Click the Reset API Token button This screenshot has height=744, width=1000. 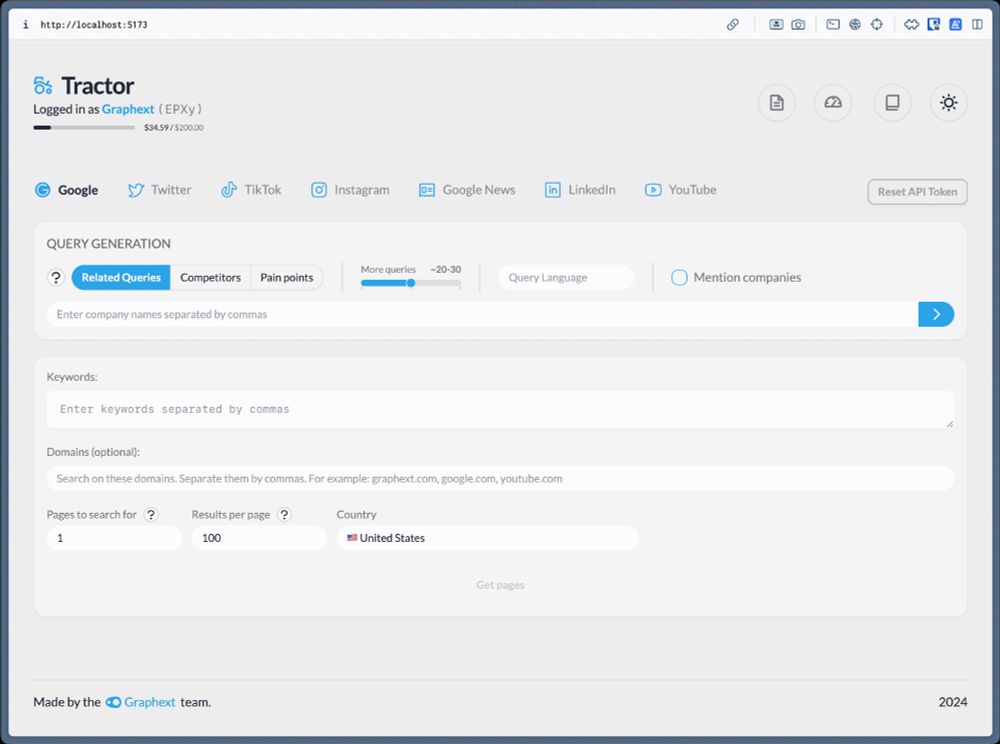(917, 192)
